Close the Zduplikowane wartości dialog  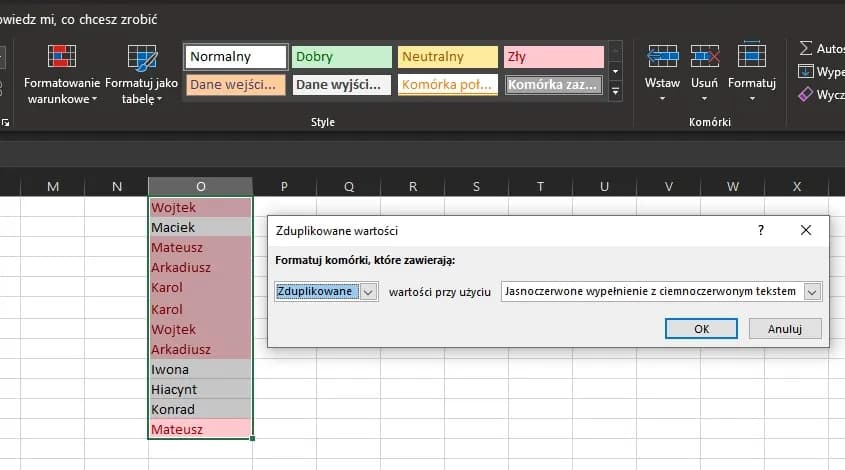tap(806, 230)
